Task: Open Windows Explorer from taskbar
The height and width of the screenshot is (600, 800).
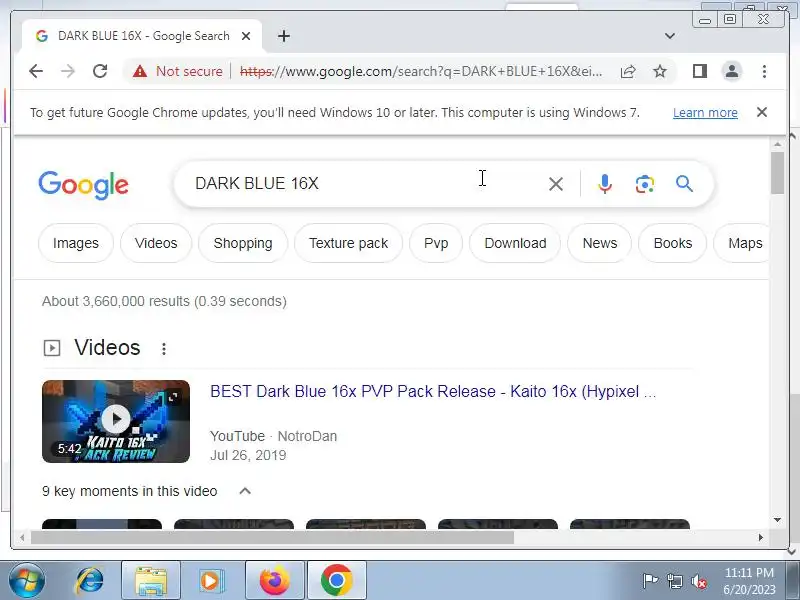Action: 151,581
